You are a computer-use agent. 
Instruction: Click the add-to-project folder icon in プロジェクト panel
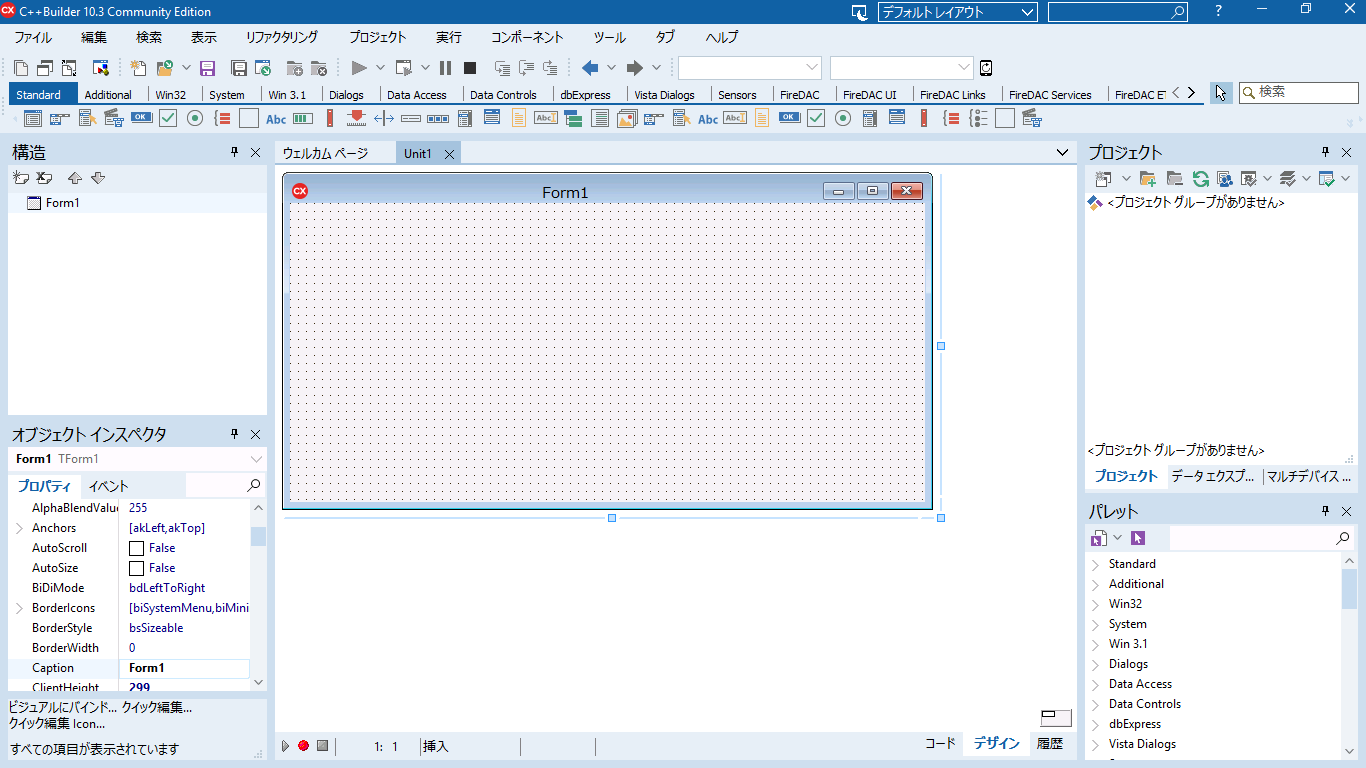[1148, 178]
